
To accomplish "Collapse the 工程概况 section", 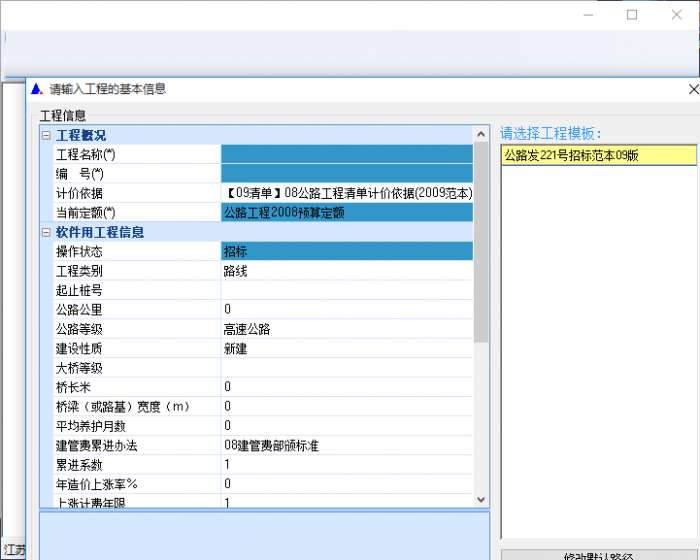I will pyautogui.click(x=45, y=135).
